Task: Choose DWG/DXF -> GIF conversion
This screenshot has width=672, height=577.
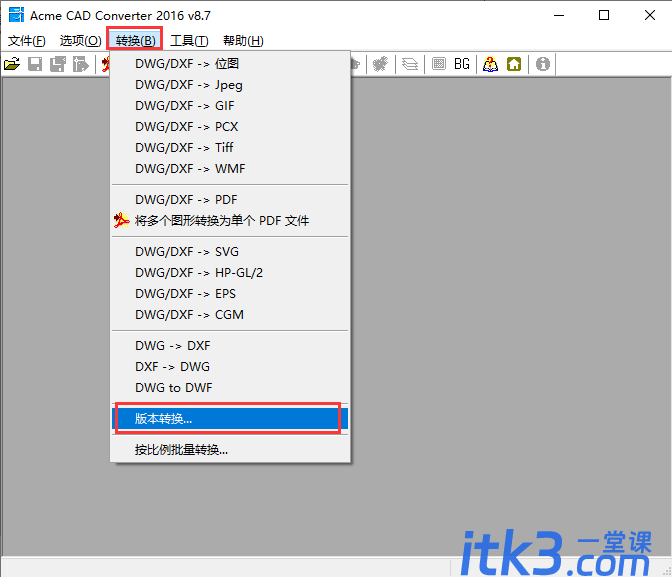Action: click(230, 106)
